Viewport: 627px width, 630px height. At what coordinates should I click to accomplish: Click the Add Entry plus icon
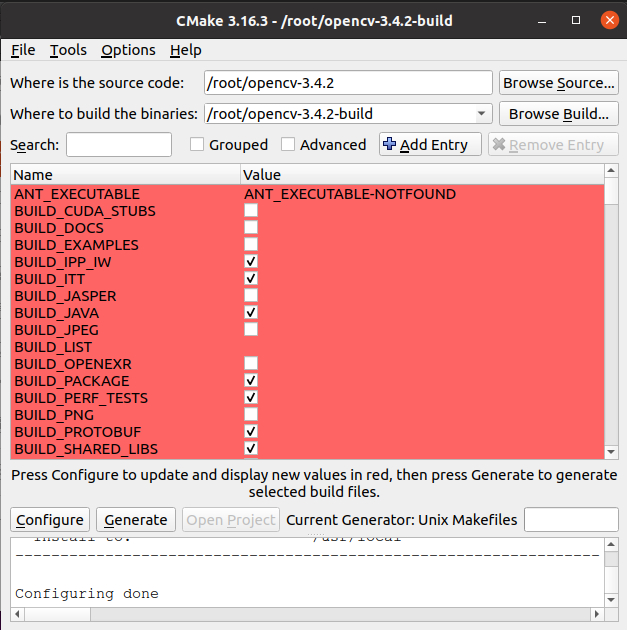tap(389, 144)
